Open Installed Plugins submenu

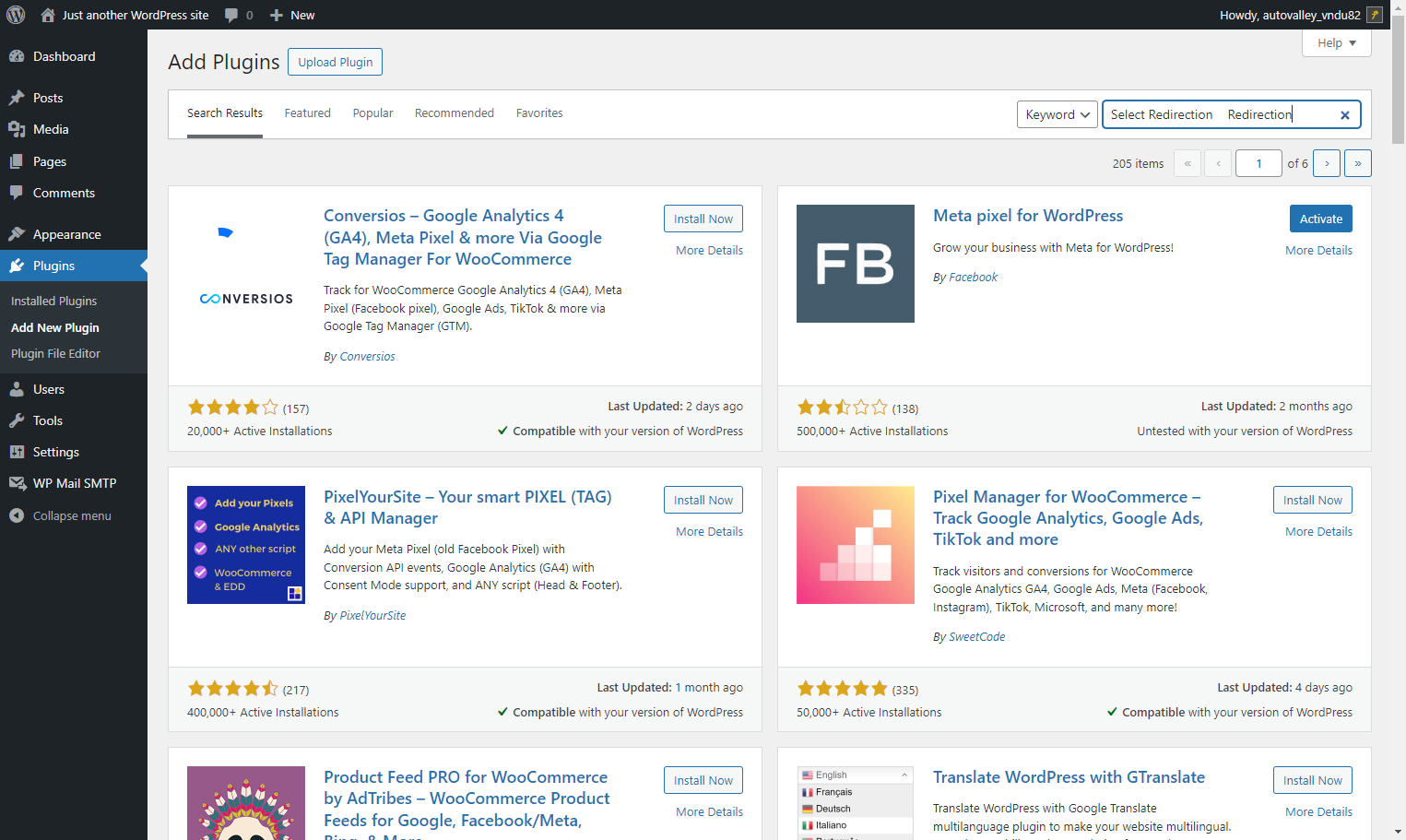click(x=53, y=302)
